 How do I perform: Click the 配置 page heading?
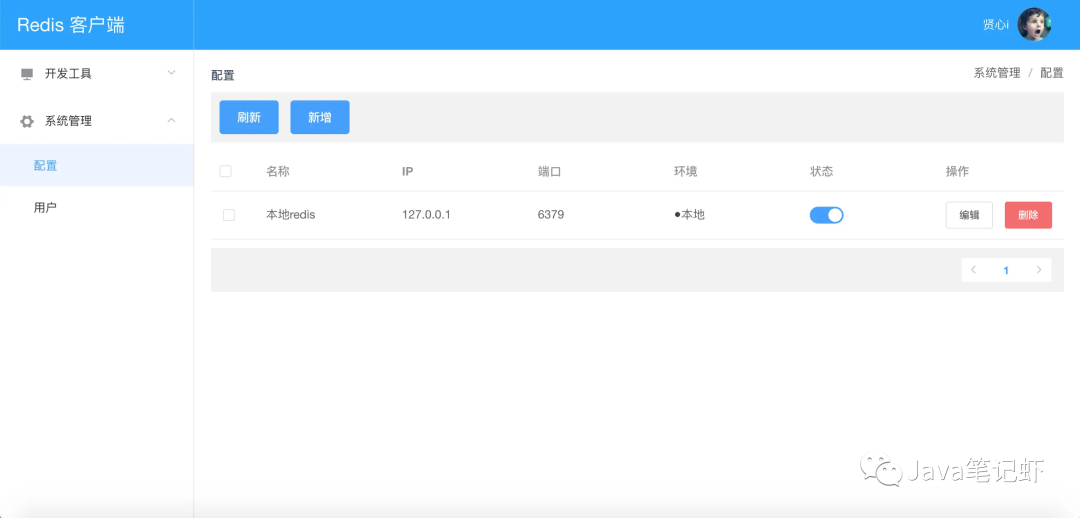click(x=222, y=76)
